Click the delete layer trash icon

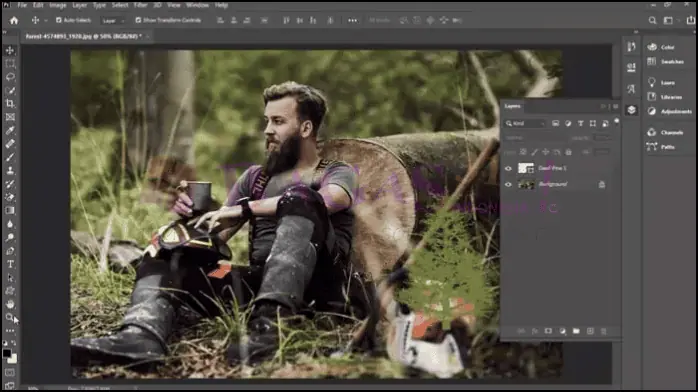pos(604,331)
